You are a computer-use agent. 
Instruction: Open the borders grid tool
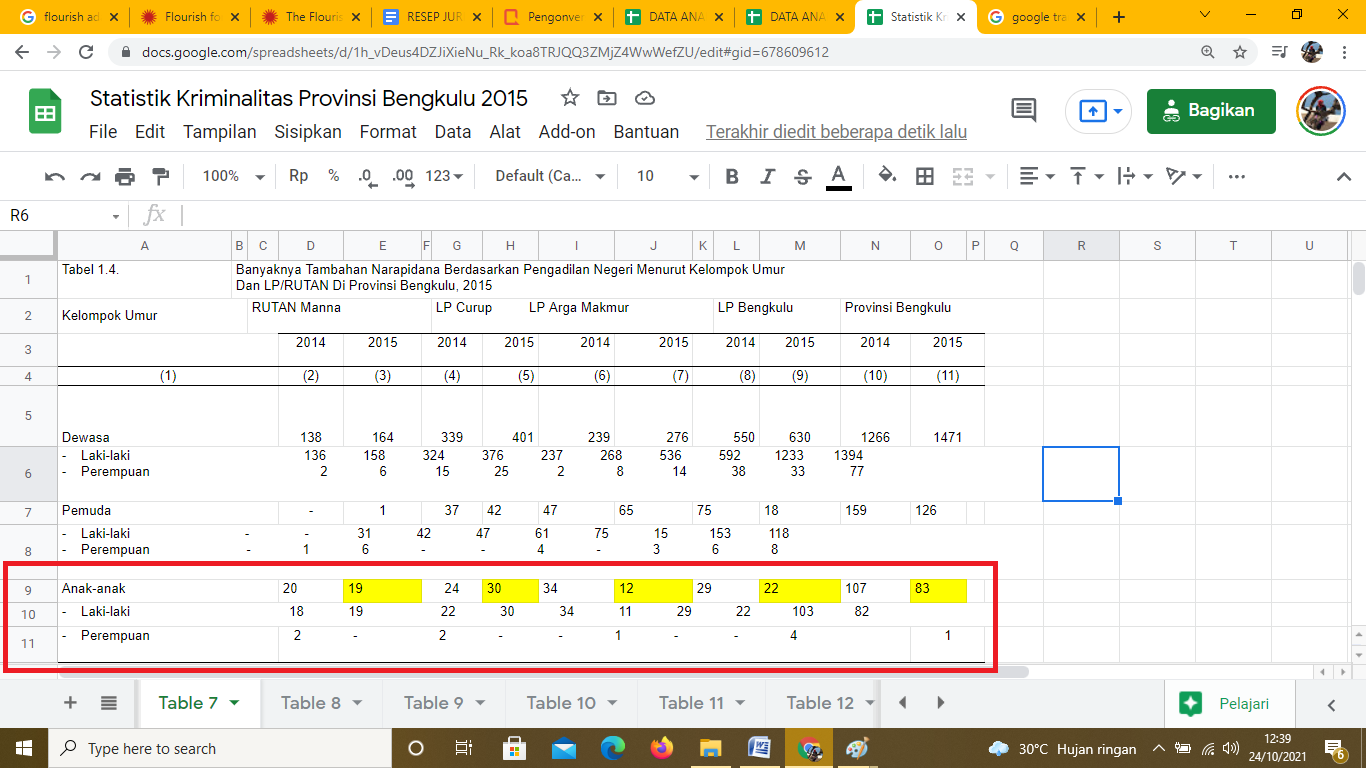click(x=925, y=176)
